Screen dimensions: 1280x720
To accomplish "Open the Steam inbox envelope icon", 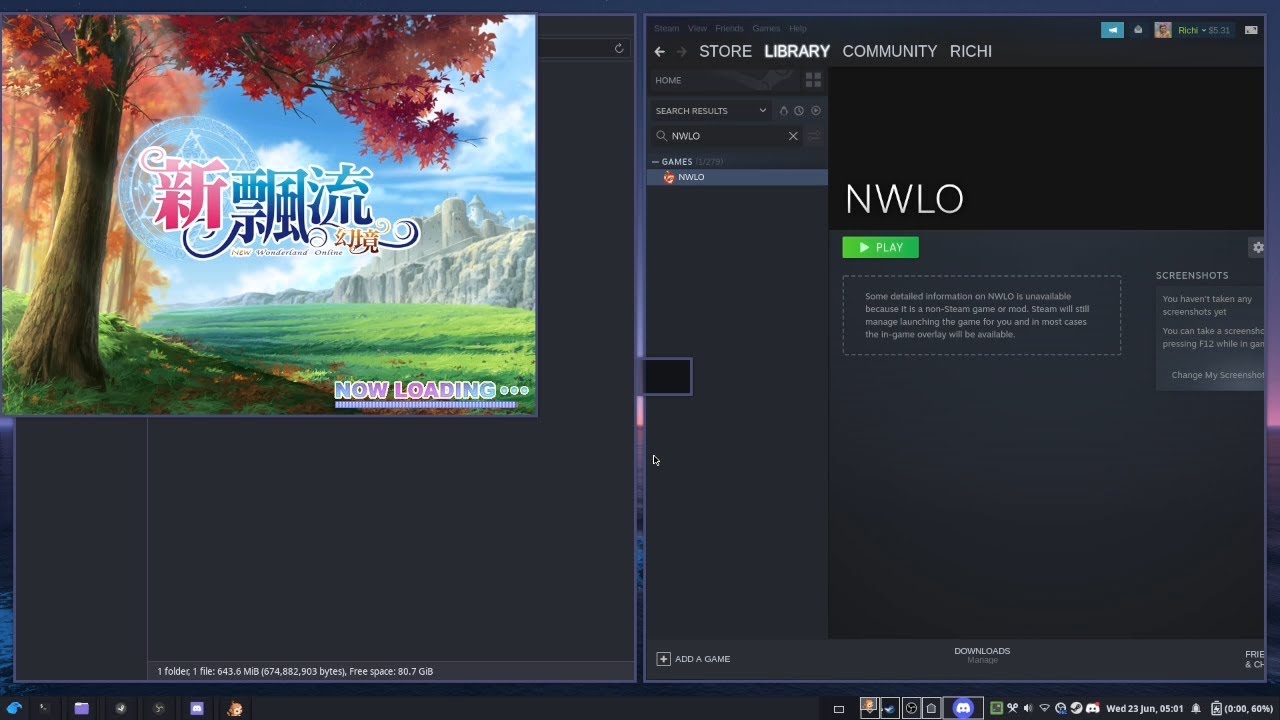I will click(x=1138, y=30).
